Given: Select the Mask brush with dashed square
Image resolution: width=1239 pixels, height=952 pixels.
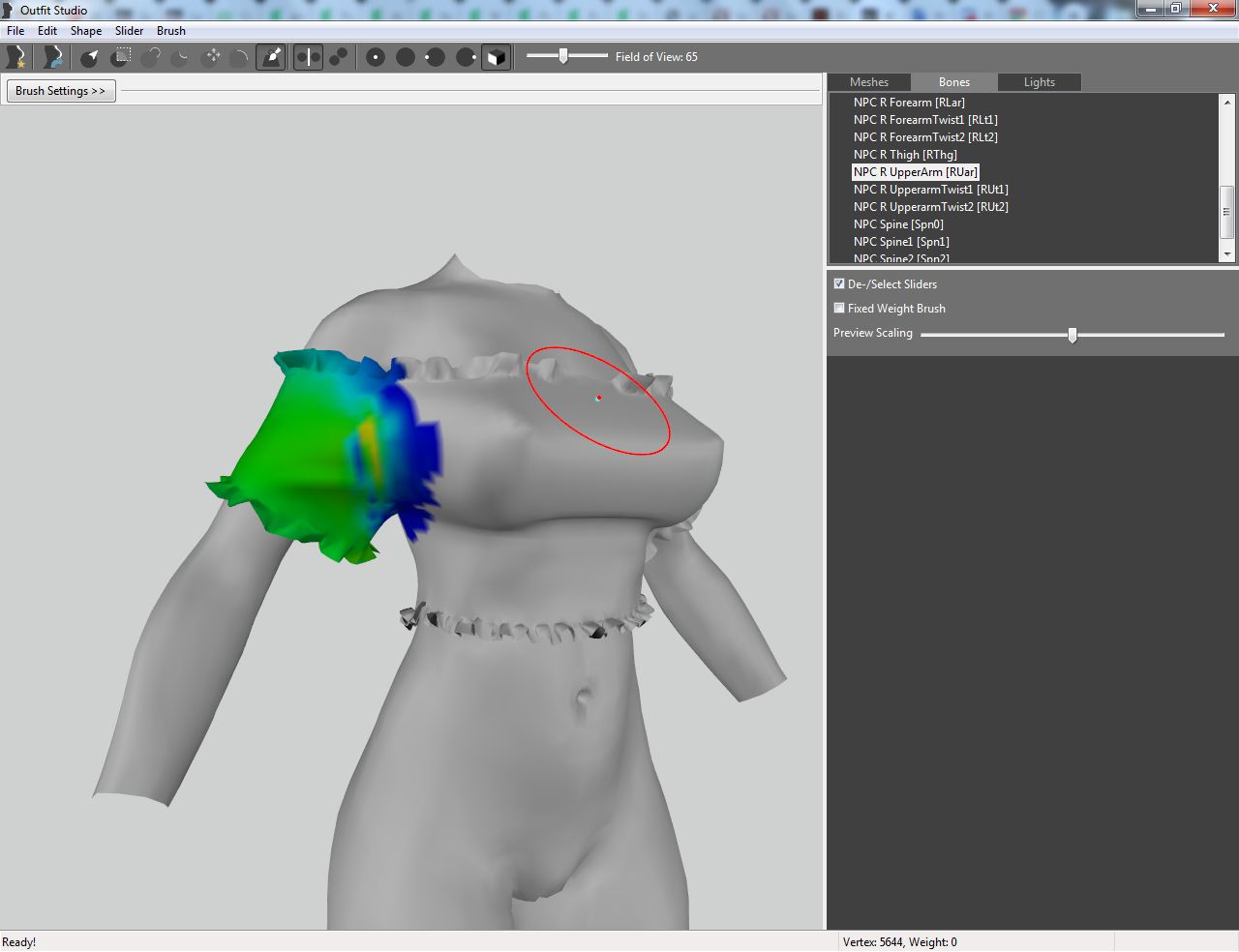Looking at the screenshot, I should [x=120, y=57].
